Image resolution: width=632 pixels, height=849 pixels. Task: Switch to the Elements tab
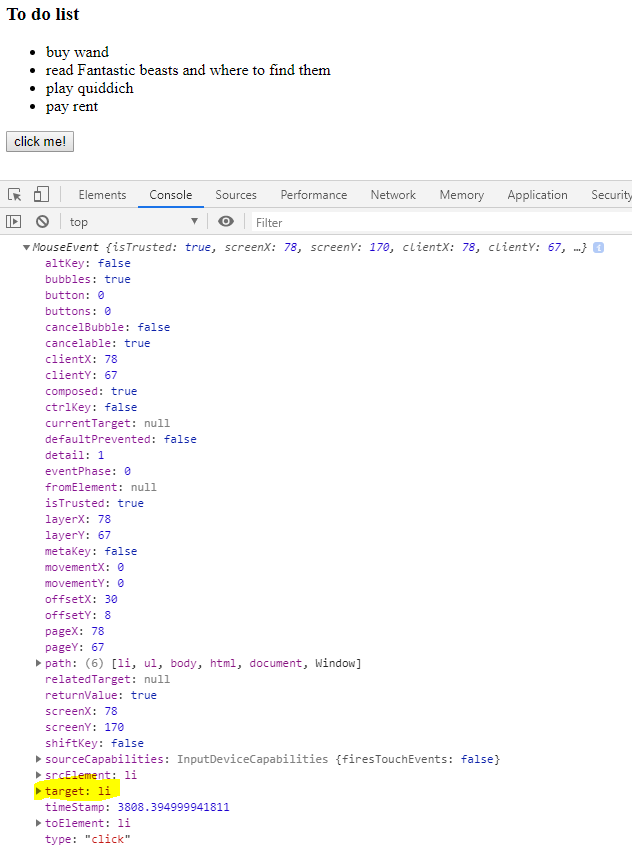(102, 195)
